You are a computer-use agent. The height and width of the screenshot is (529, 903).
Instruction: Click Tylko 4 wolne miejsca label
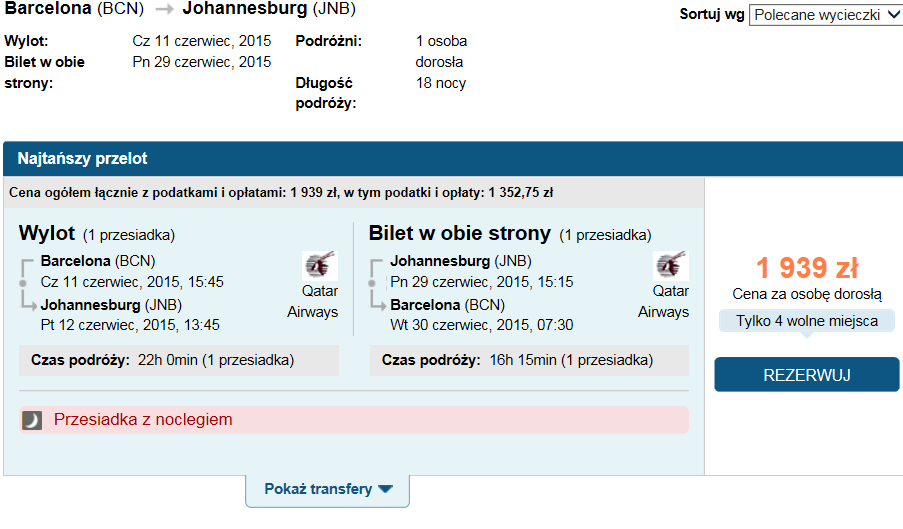coord(807,321)
